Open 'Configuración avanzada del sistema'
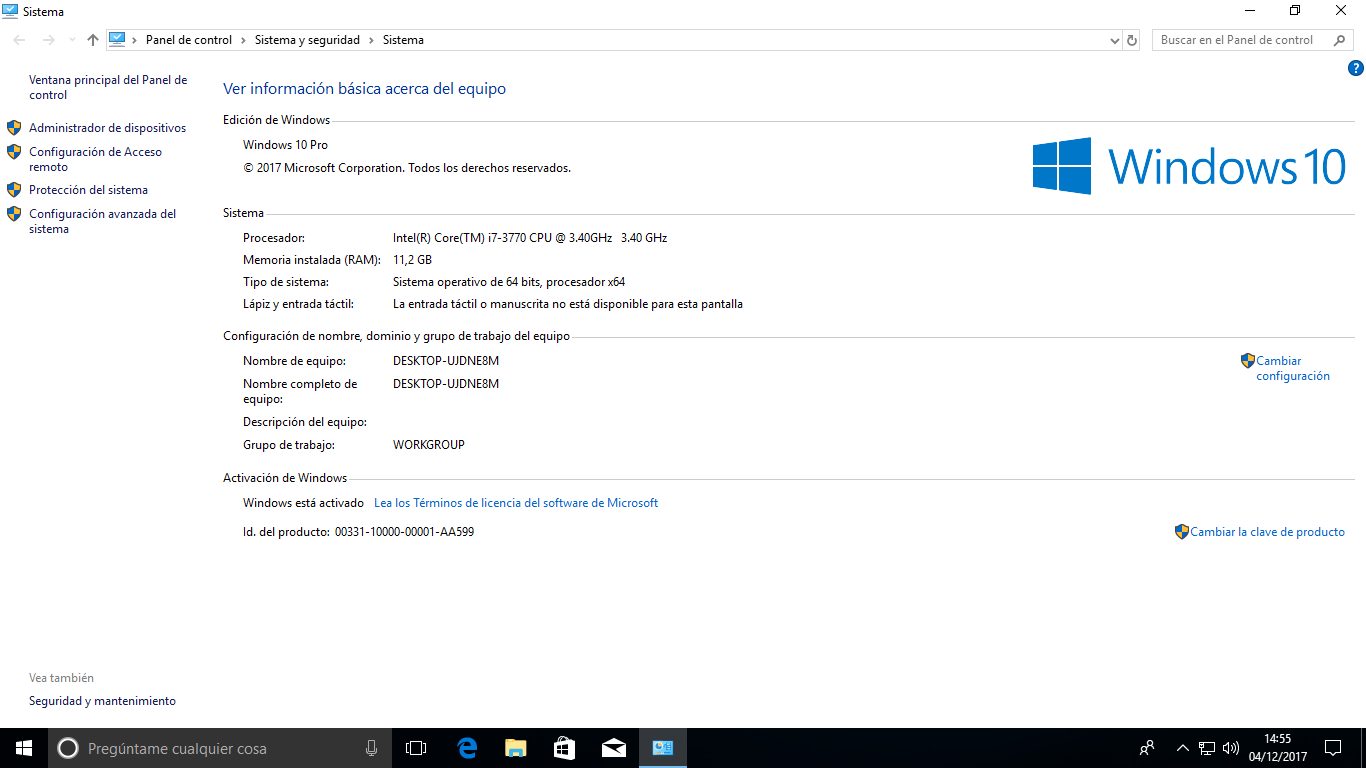This screenshot has width=1366, height=768. click(x=103, y=221)
